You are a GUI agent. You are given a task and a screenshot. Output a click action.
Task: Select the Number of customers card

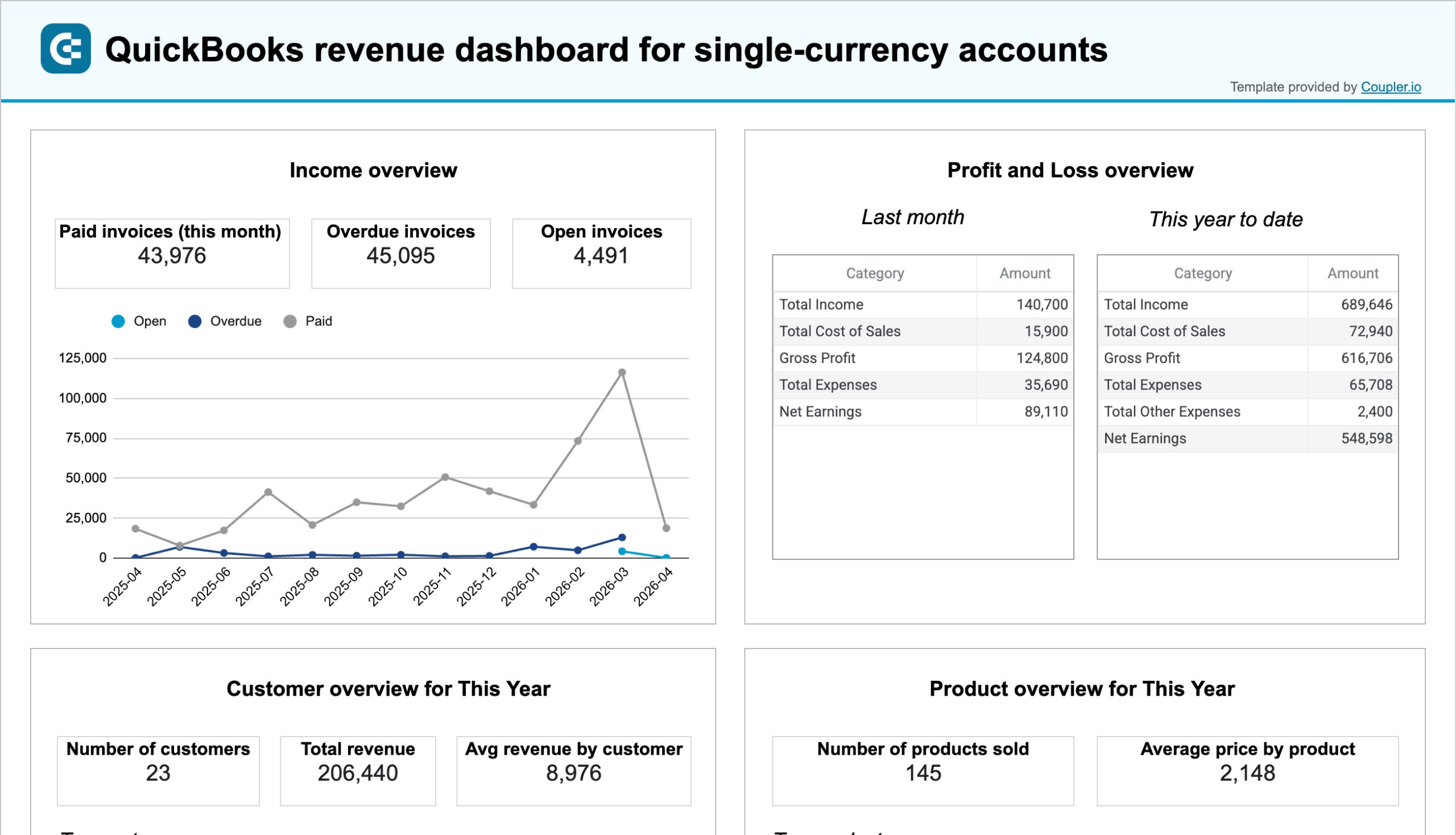coord(158,770)
